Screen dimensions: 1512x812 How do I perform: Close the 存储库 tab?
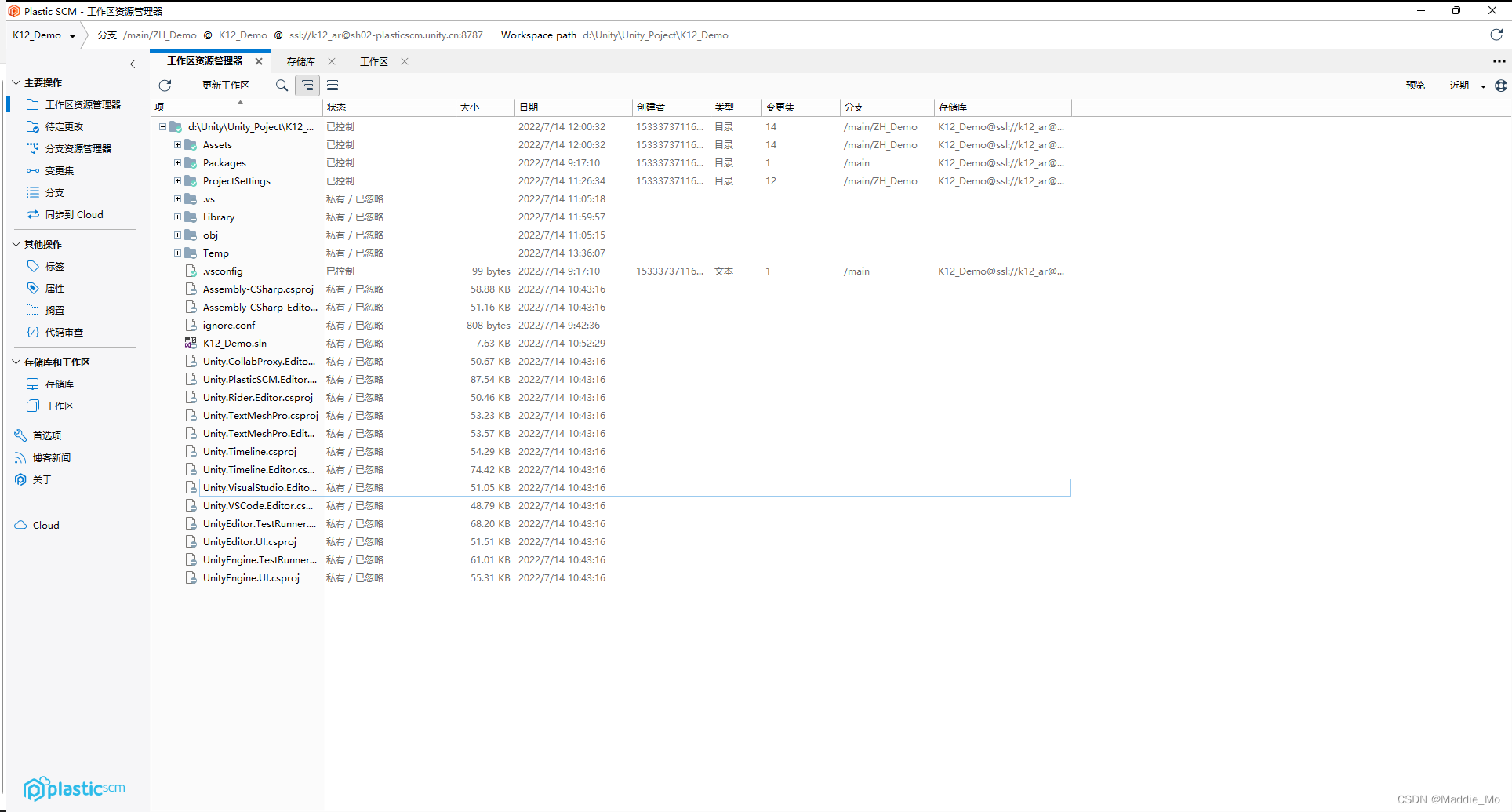tap(332, 61)
